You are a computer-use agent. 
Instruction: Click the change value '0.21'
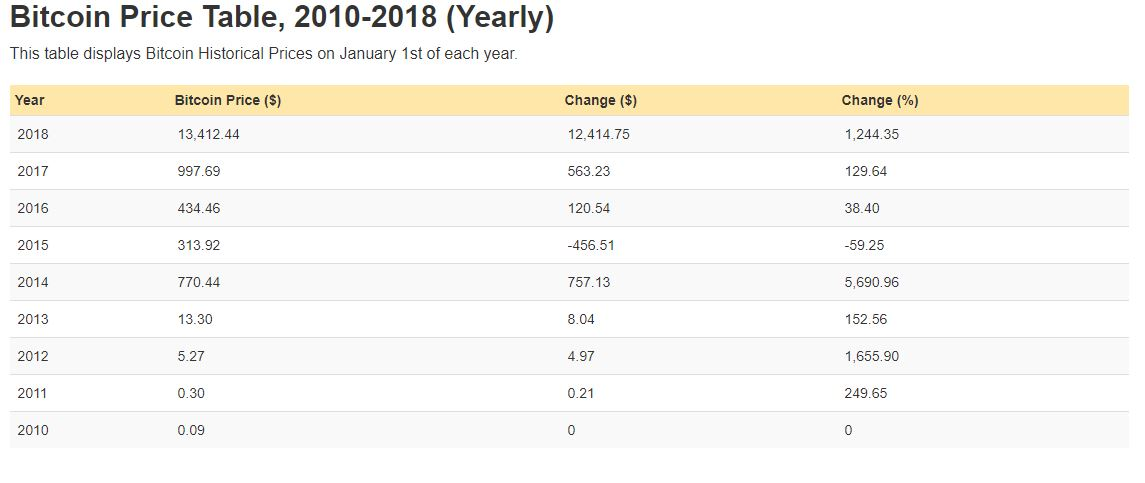581,393
